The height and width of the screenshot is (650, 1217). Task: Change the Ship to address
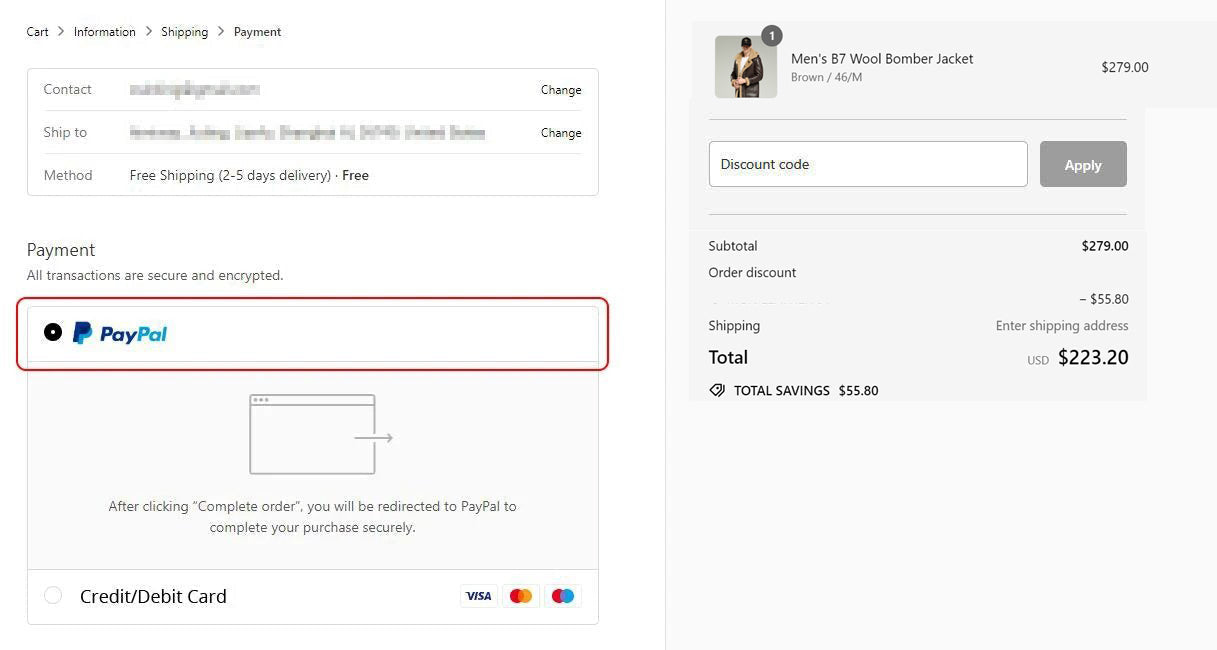coord(560,133)
